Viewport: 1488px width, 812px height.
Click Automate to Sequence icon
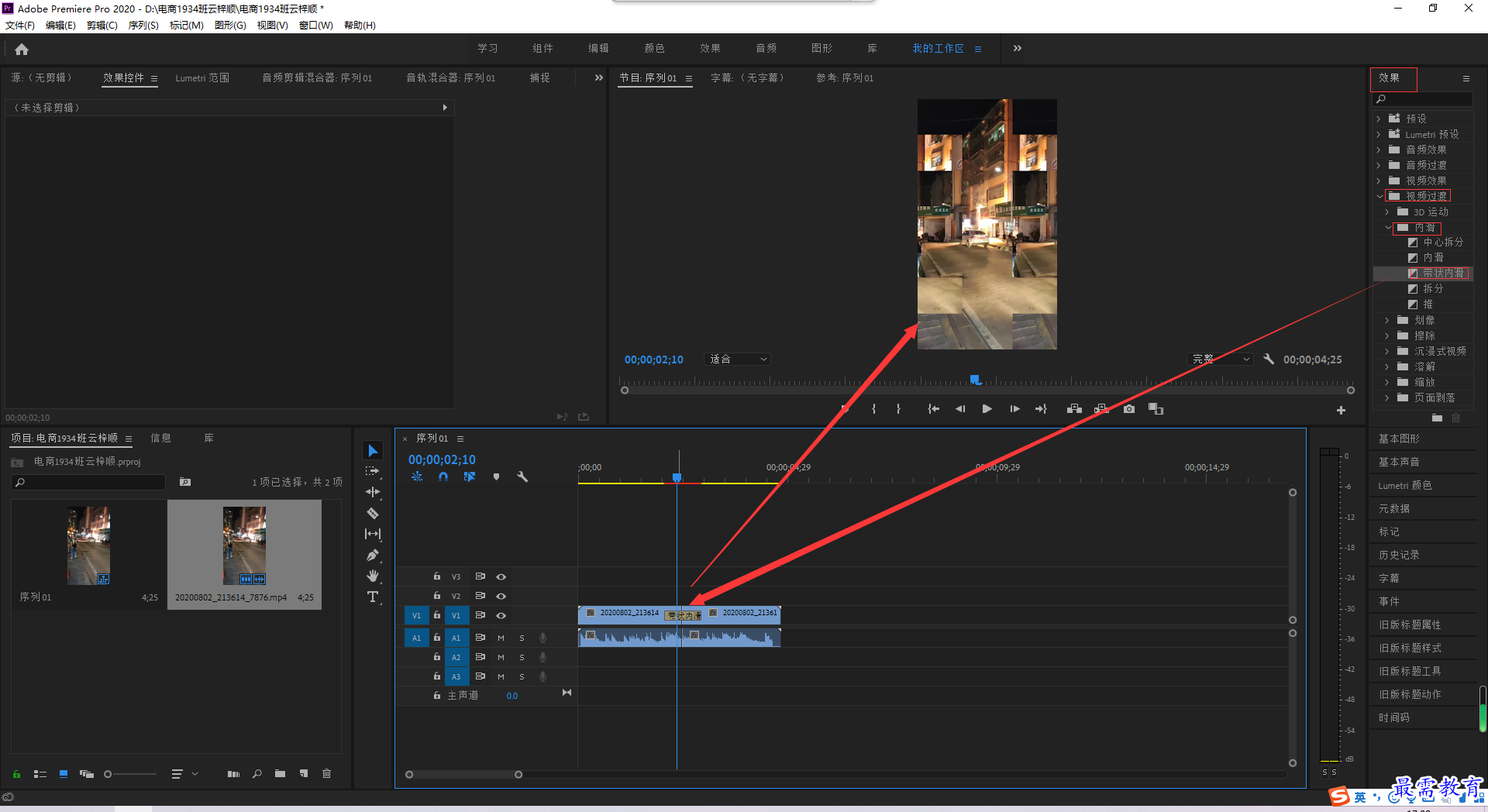pos(233,774)
